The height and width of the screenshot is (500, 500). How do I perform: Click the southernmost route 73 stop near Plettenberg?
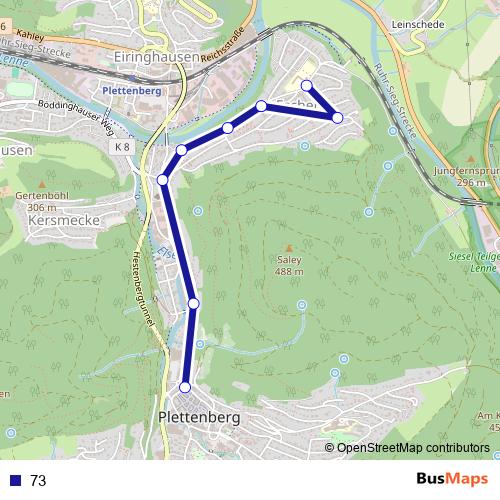(x=185, y=387)
